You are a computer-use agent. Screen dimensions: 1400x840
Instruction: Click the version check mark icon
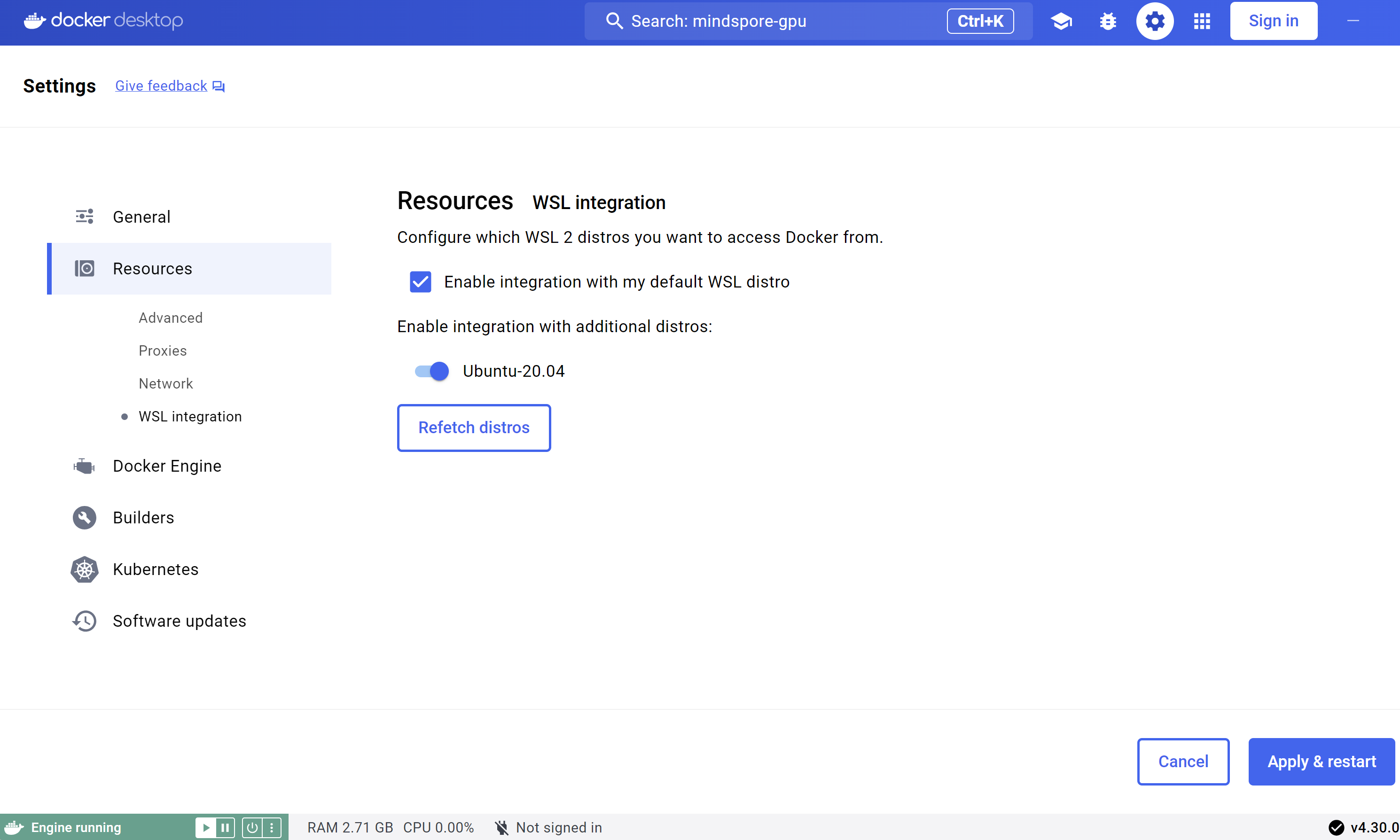coord(1336,827)
